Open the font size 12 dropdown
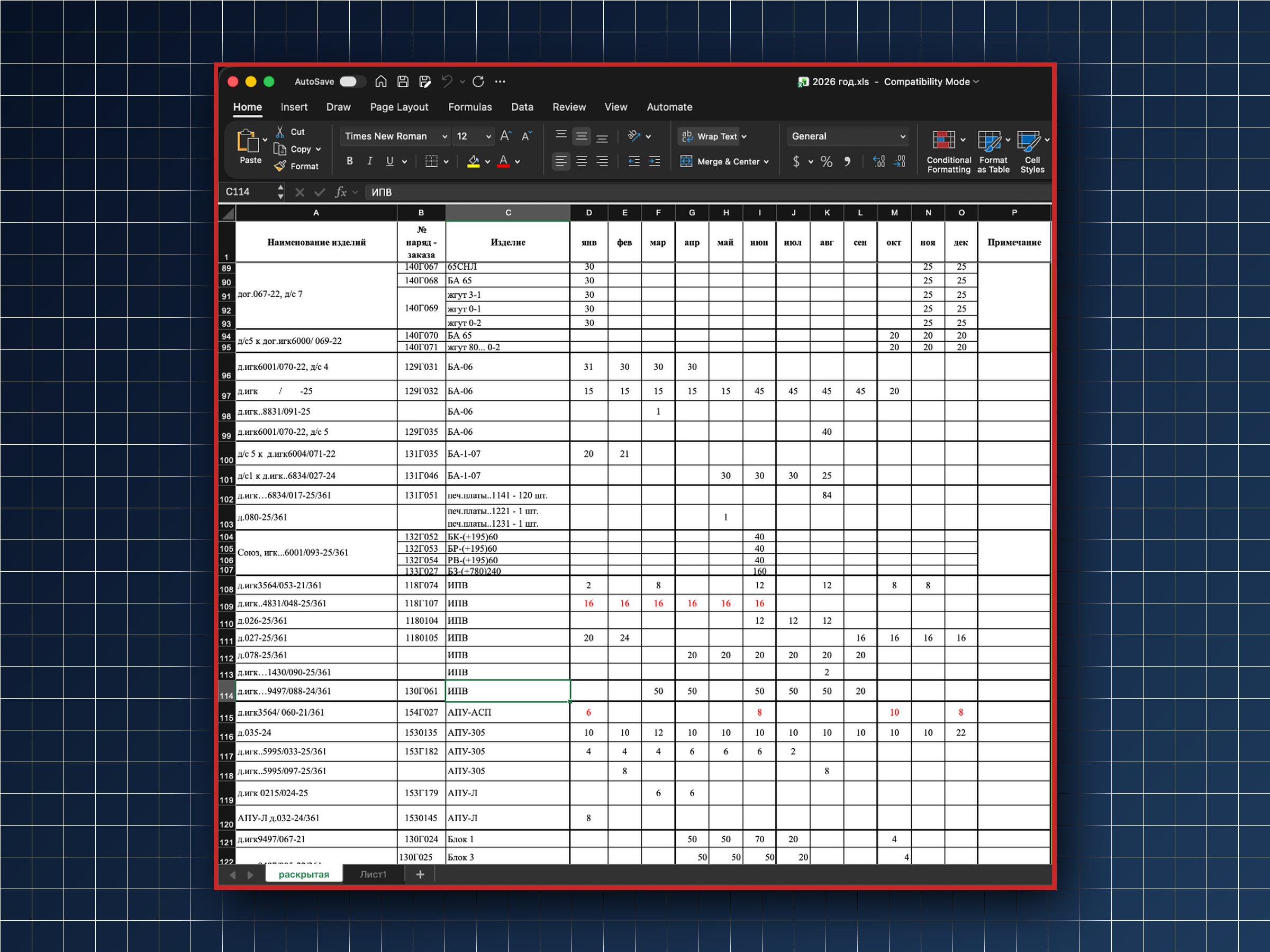The width and height of the screenshot is (1270, 952). (x=488, y=136)
